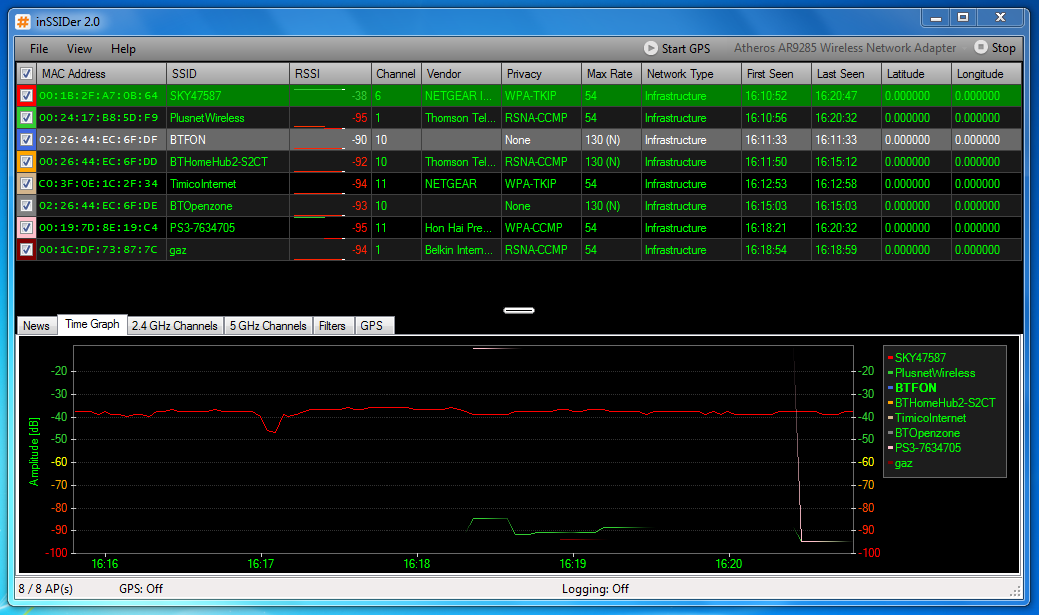Click the Start GPS play icon

651,48
